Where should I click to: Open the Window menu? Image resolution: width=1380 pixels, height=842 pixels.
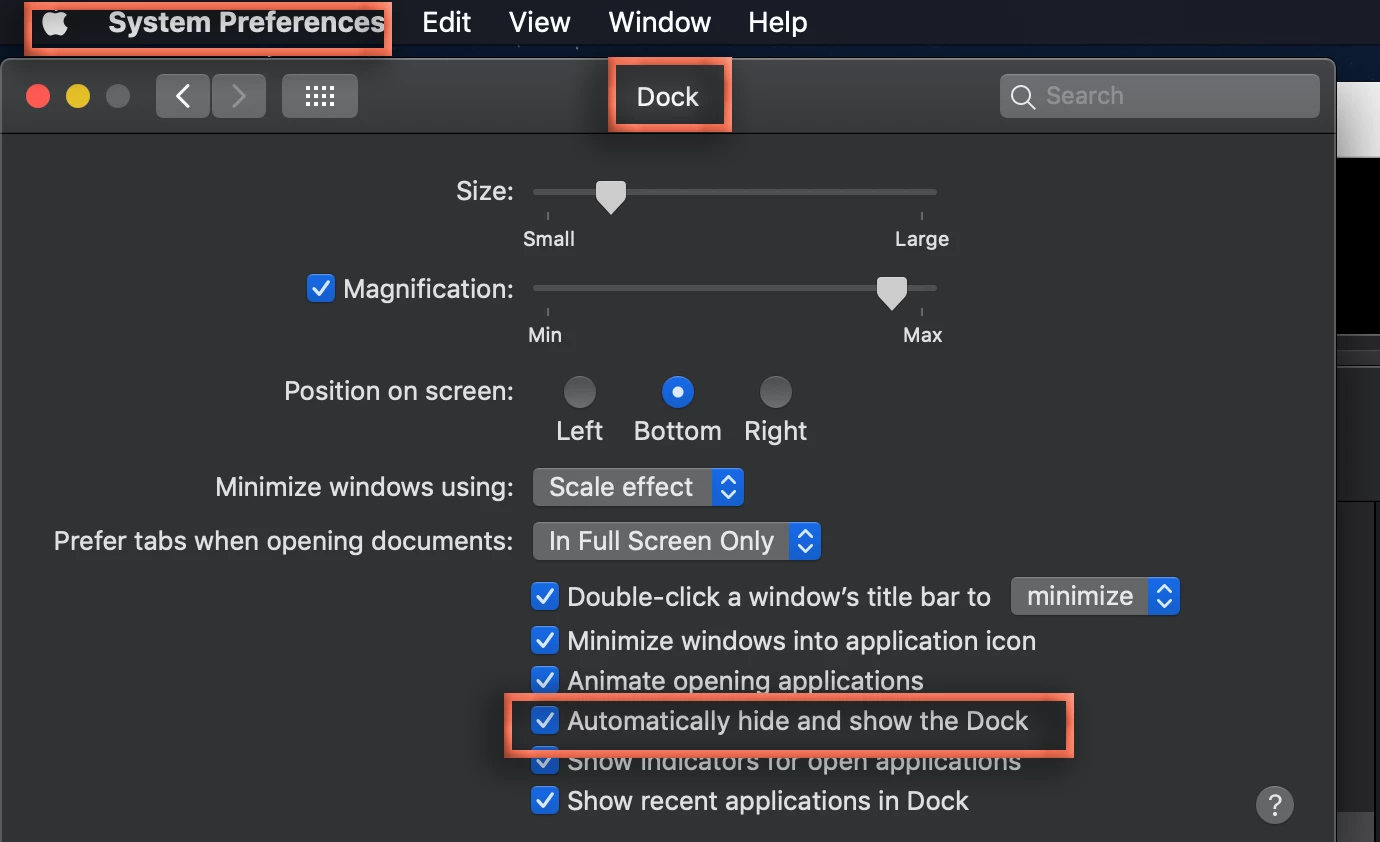[659, 23]
